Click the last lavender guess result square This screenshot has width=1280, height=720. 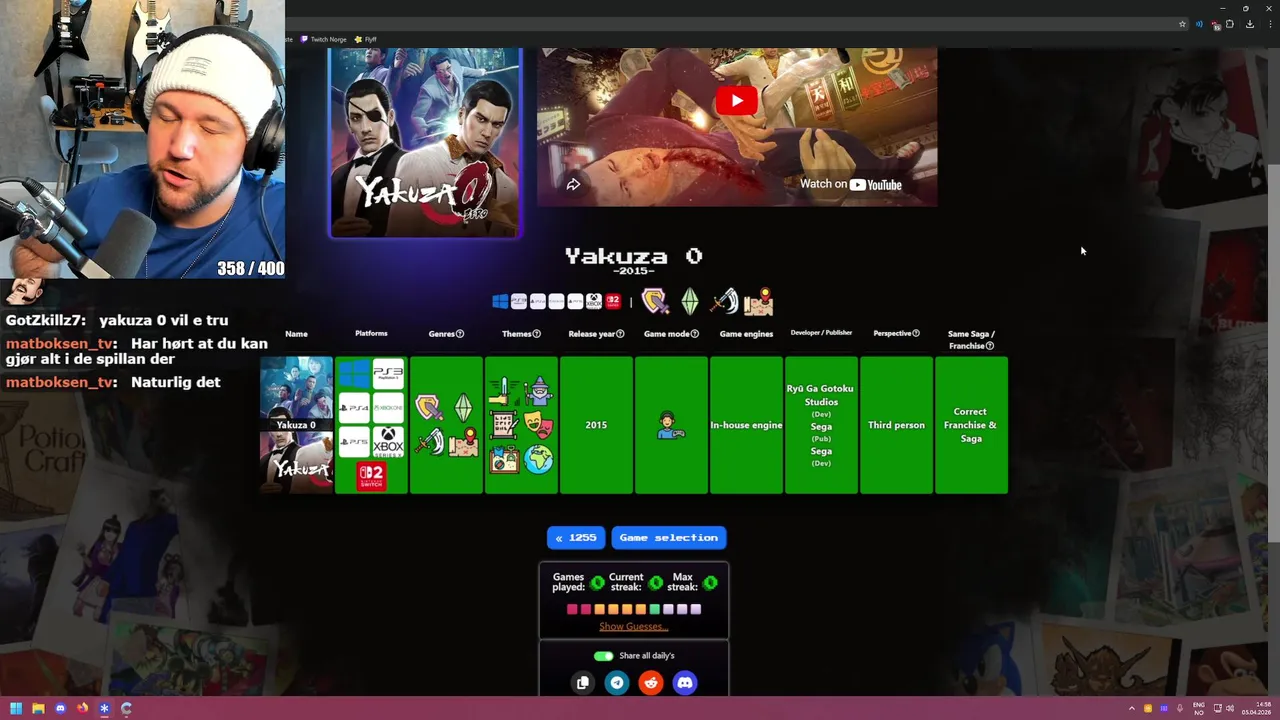[x=696, y=609]
